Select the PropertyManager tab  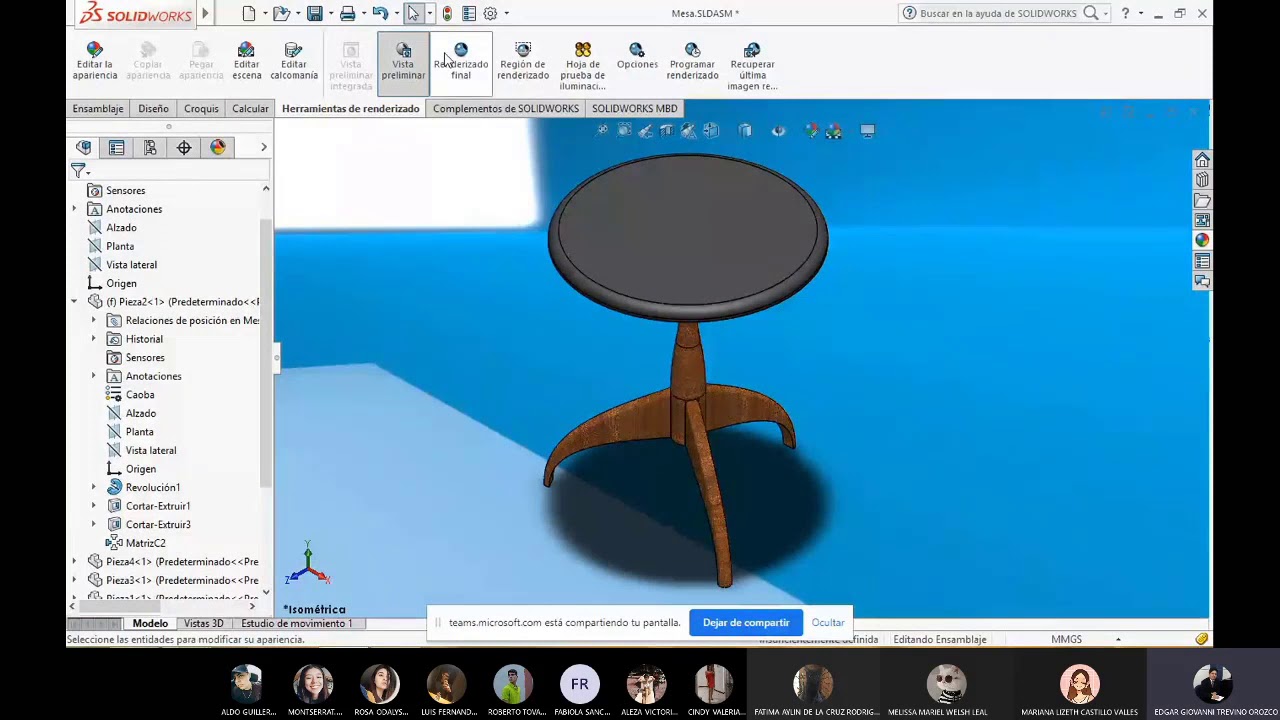[117, 148]
